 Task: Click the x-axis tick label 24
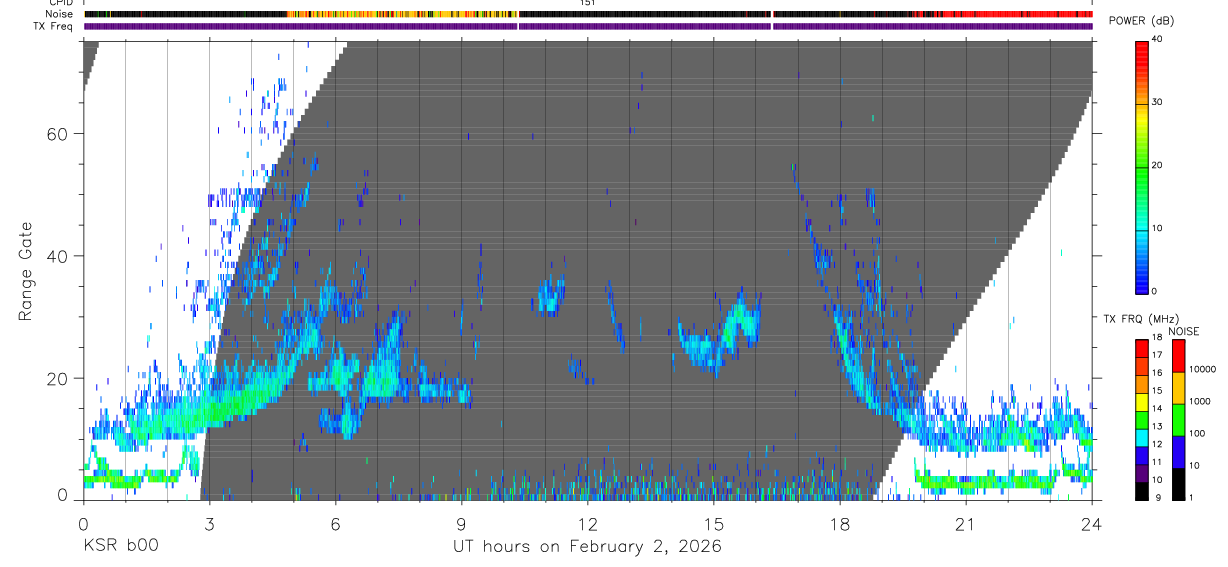1091,524
